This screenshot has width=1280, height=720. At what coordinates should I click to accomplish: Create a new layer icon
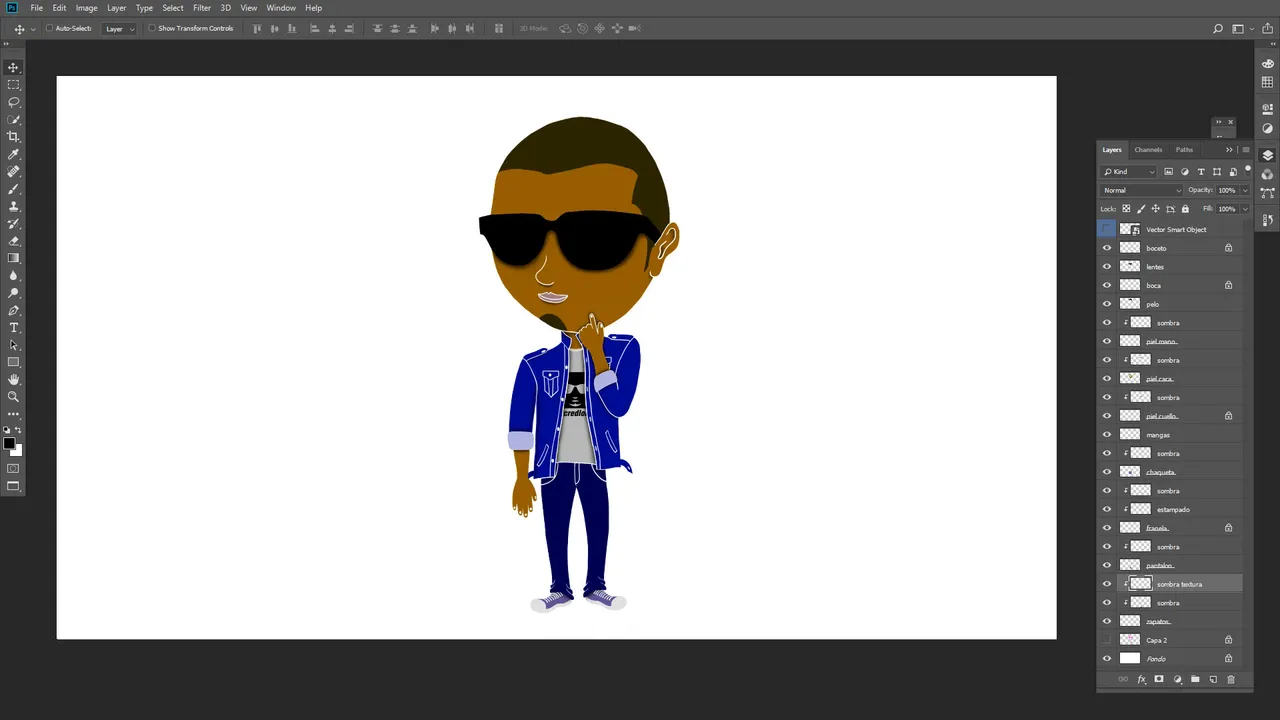coord(1213,679)
